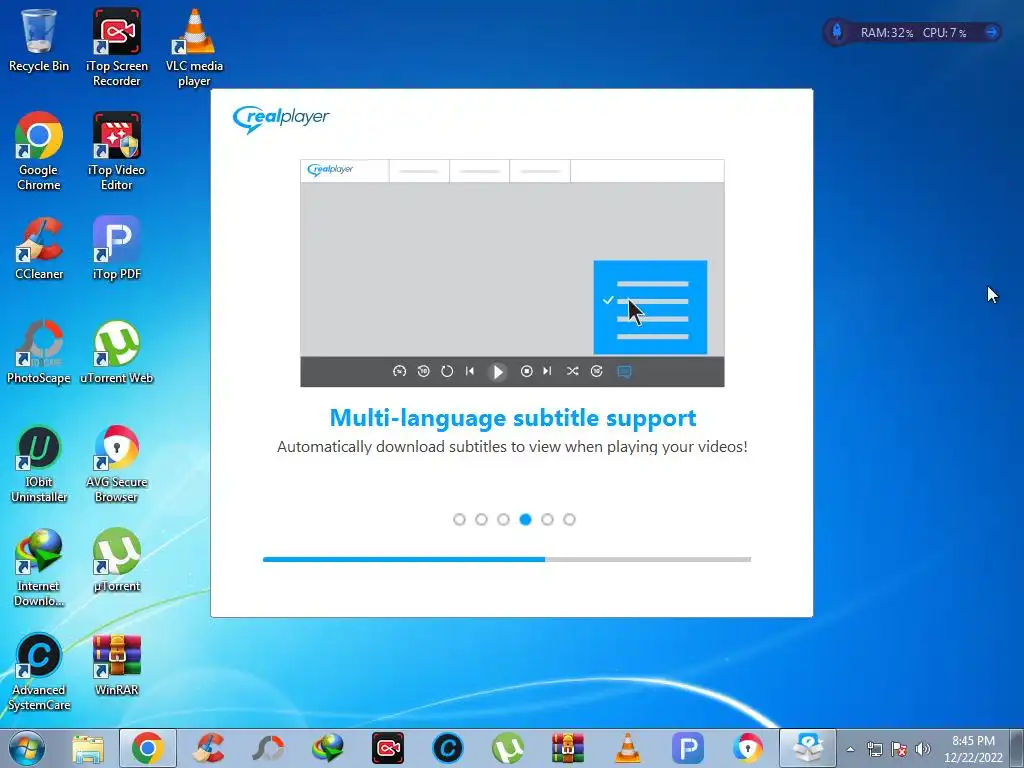Viewport: 1024px width, 768px height.
Task: Launch iTop PDF from the taskbar
Action: click(x=688, y=748)
